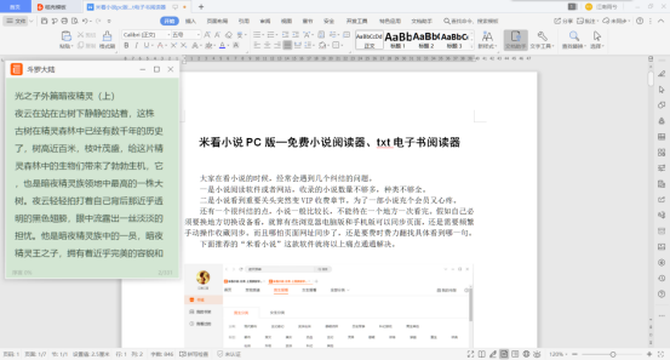The height and width of the screenshot is (360, 670).
Task: Click the eye protection mode icon in status bar
Action: pos(537,354)
